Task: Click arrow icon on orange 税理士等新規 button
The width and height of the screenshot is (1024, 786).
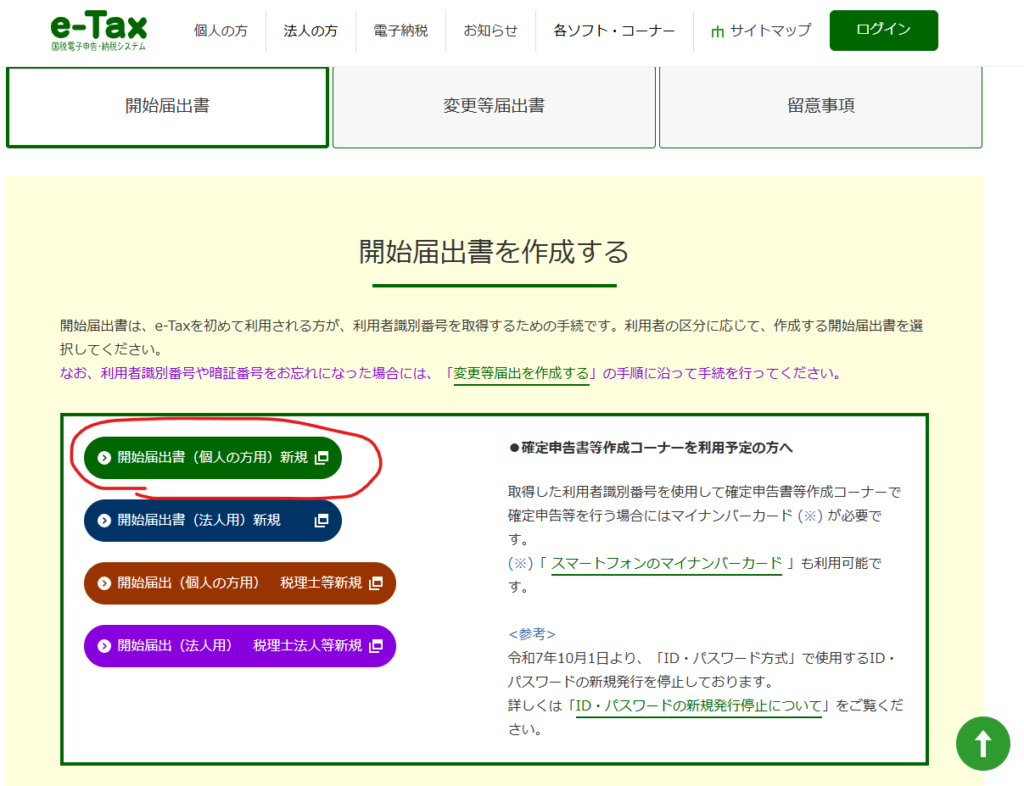Action: click(104, 583)
